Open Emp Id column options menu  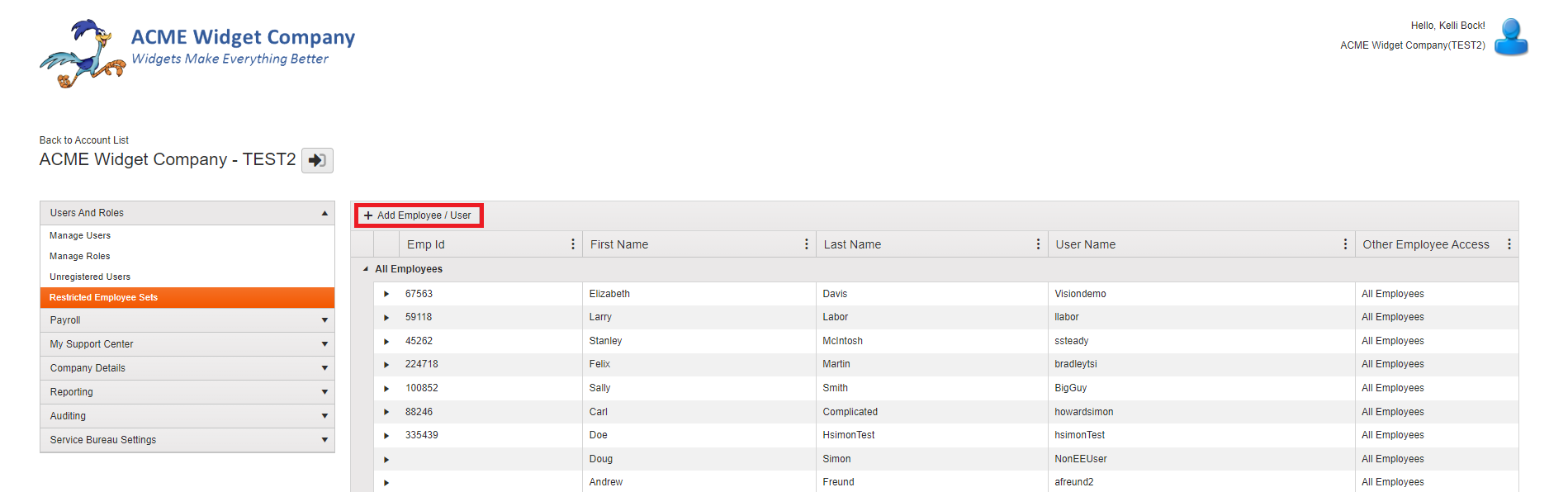pyautogui.click(x=573, y=244)
